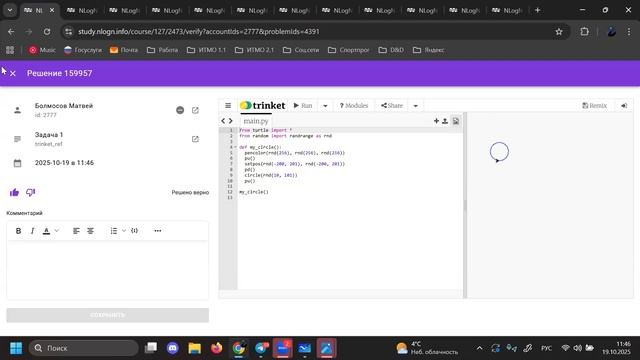Expand the text color dropdown arrow
The width and height of the screenshot is (640, 360).
57,231
